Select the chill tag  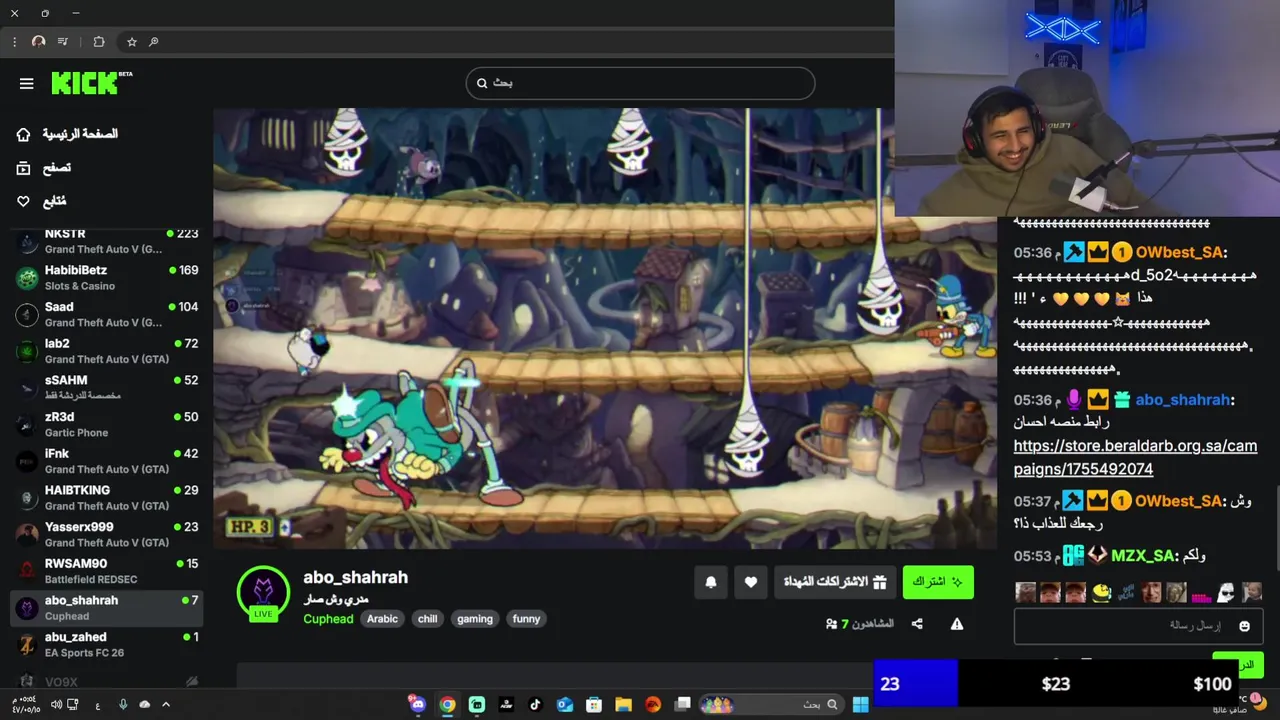click(x=427, y=619)
